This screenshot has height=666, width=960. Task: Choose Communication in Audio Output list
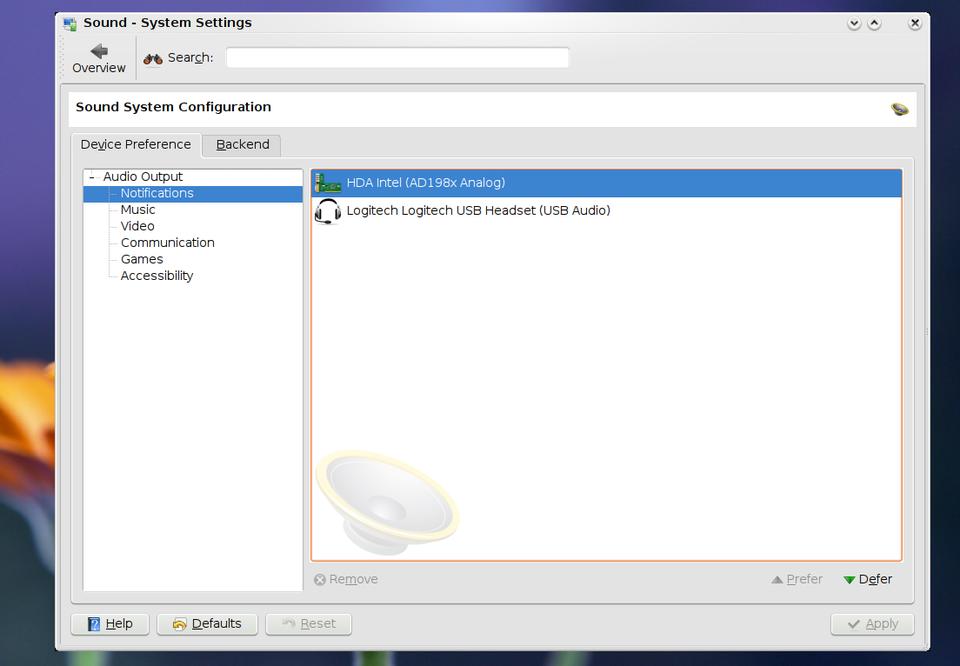[x=167, y=243]
